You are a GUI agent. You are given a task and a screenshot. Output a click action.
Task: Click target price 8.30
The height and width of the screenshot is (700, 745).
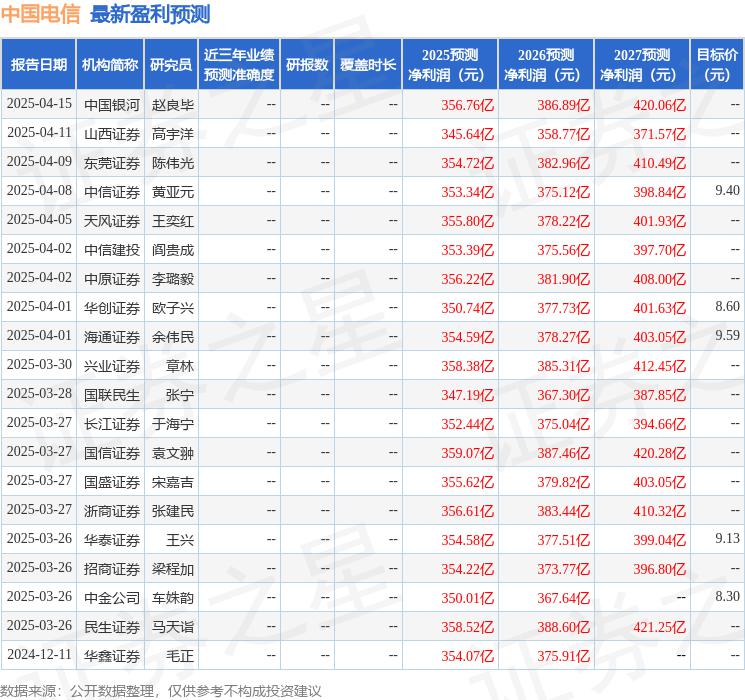727,596
